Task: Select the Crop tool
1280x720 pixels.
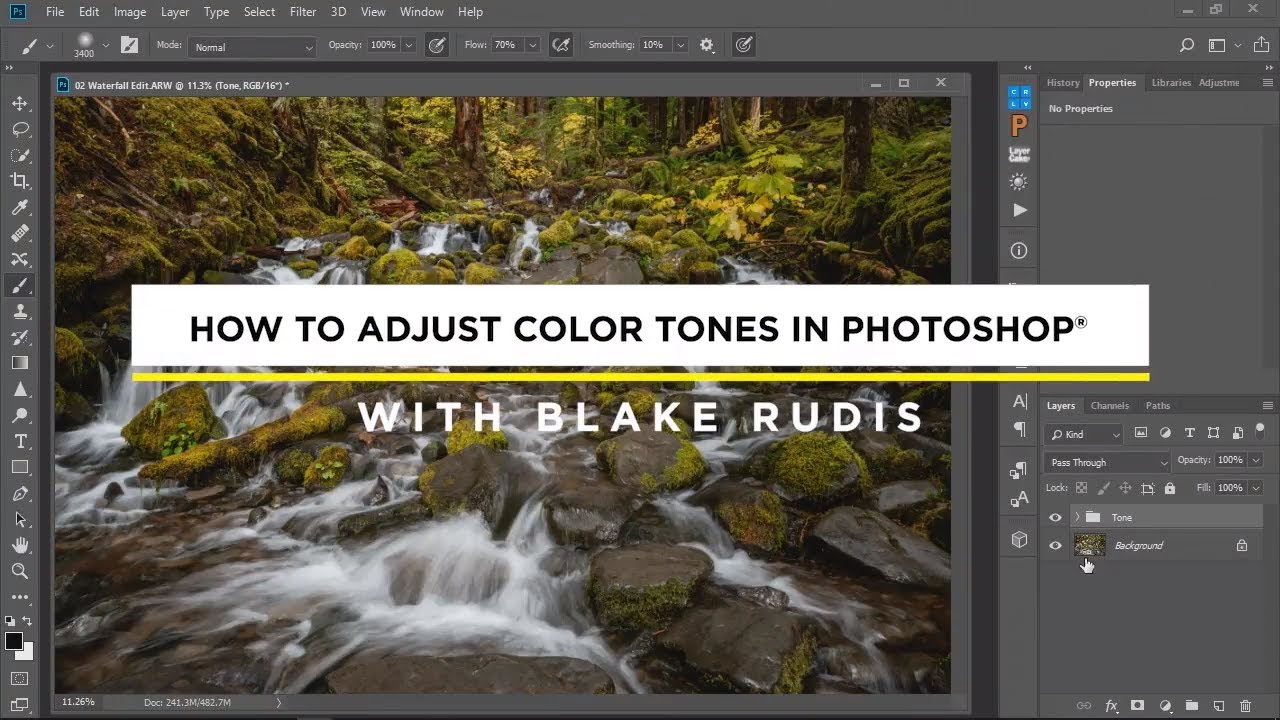Action: click(19, 181)
